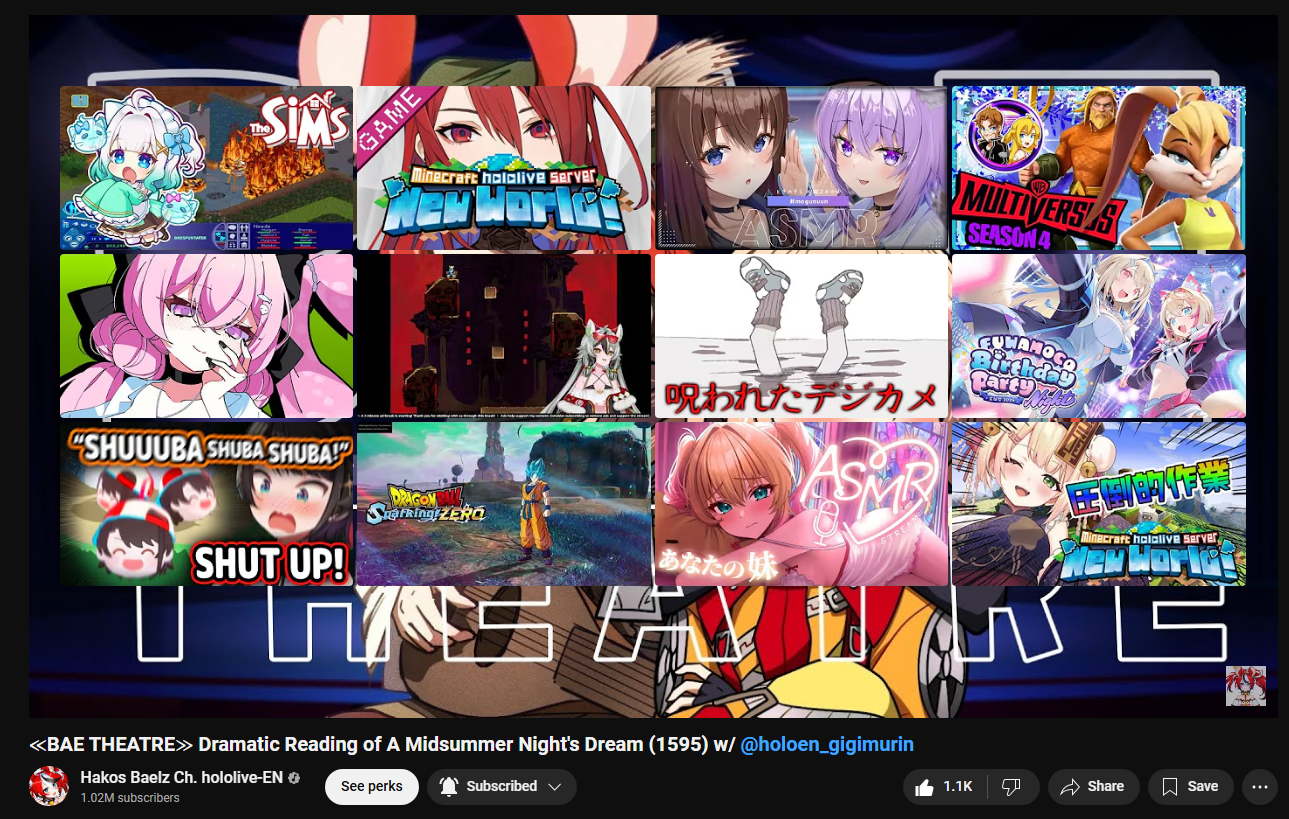Open SHUUUBA SHUBA SHUT UP thumbnail
Screen dimensions: 1289x819
(x=206, y=504)
